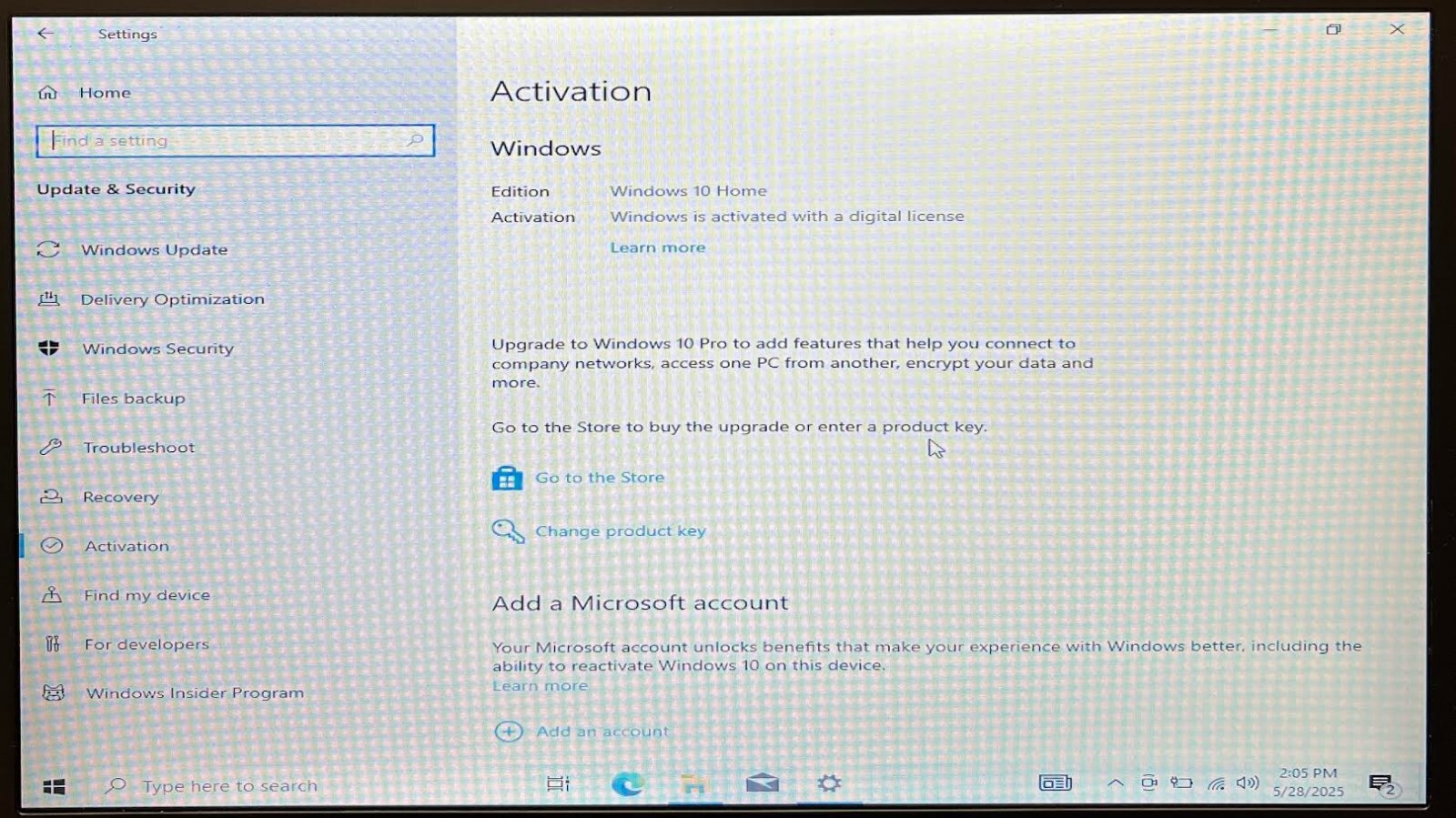Open Delivery Optimization settings

tap(172, 299)
